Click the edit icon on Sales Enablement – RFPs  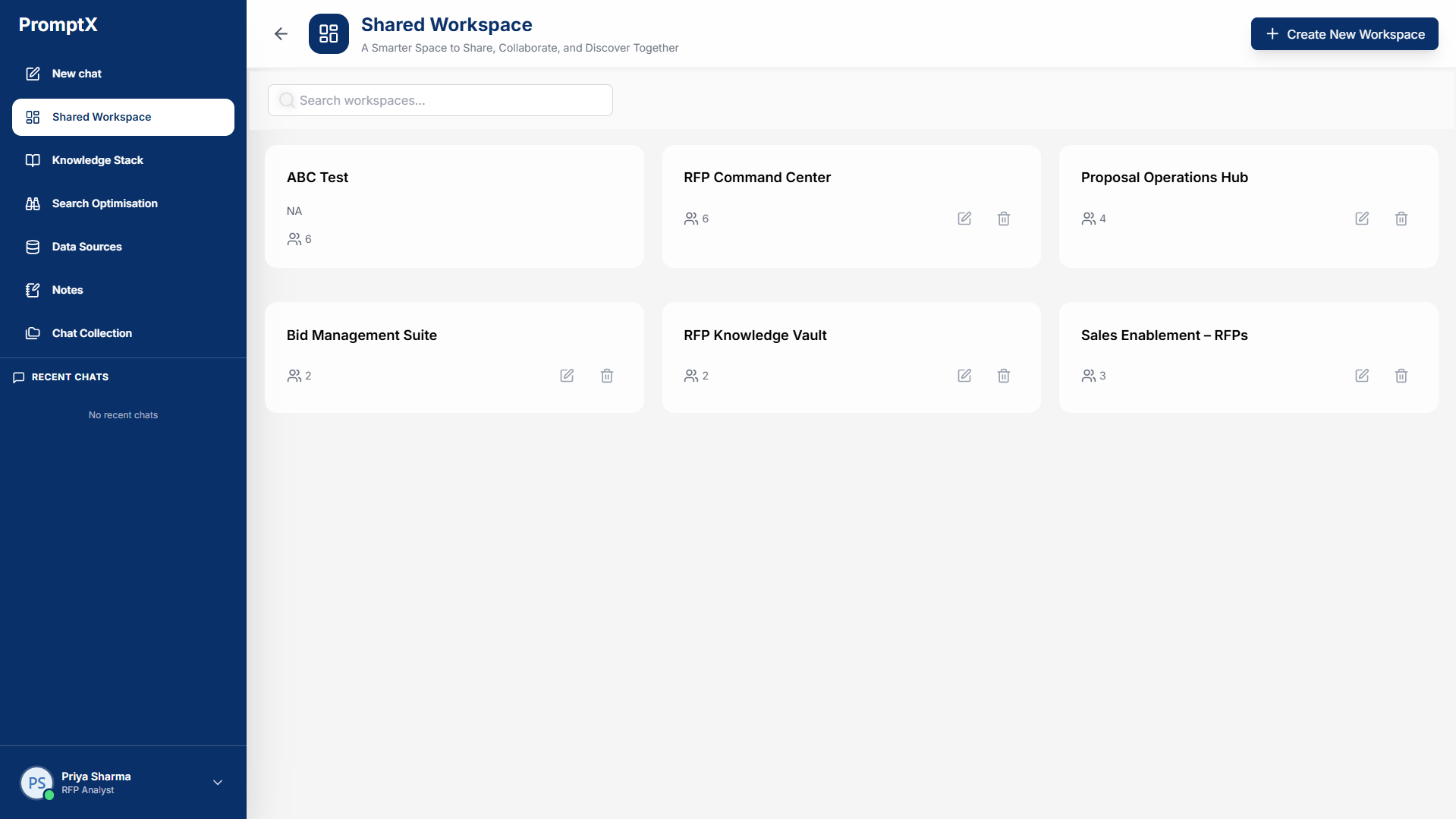point(1362,376)
